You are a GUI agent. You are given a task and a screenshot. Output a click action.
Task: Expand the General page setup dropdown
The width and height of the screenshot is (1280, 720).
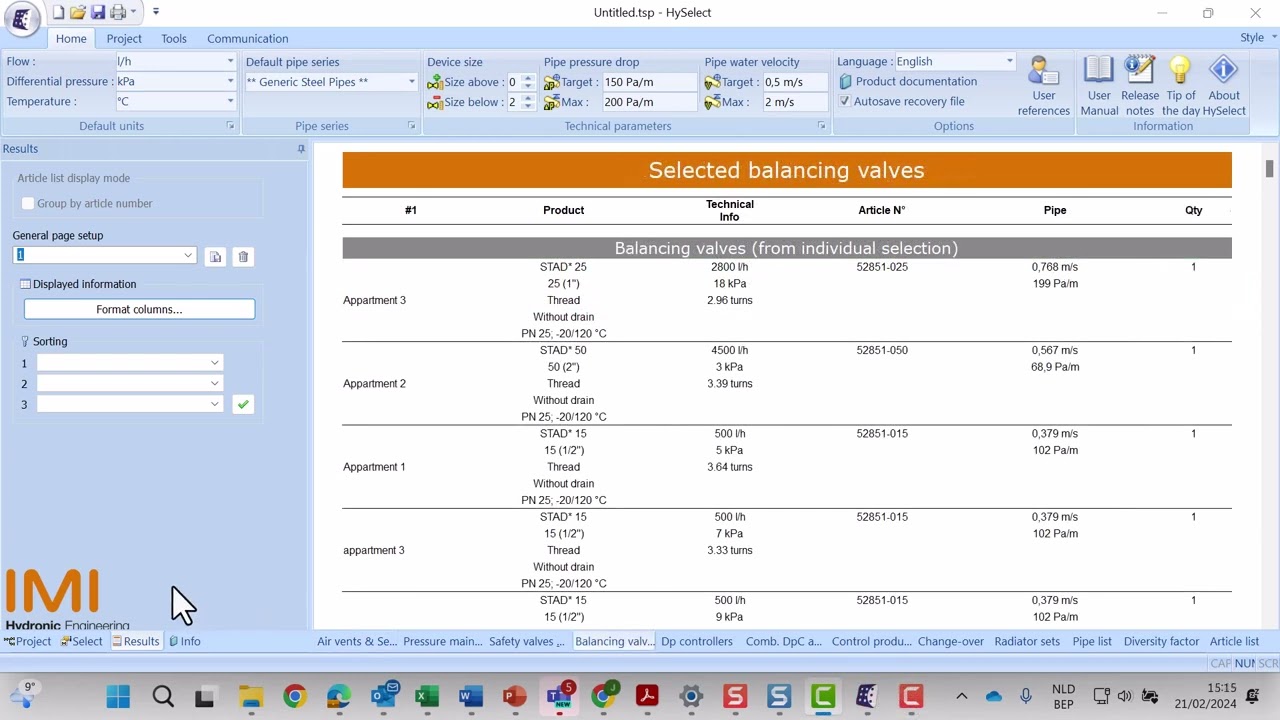coord(188,256)
